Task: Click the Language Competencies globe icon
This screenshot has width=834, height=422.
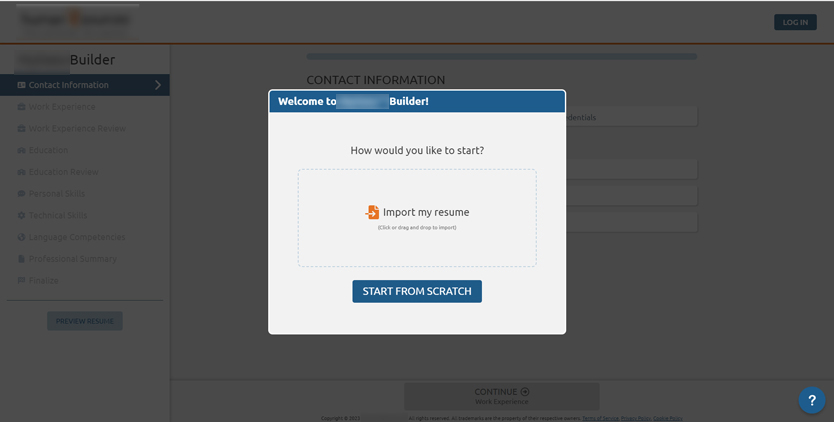Action: (x=21, y=237)
